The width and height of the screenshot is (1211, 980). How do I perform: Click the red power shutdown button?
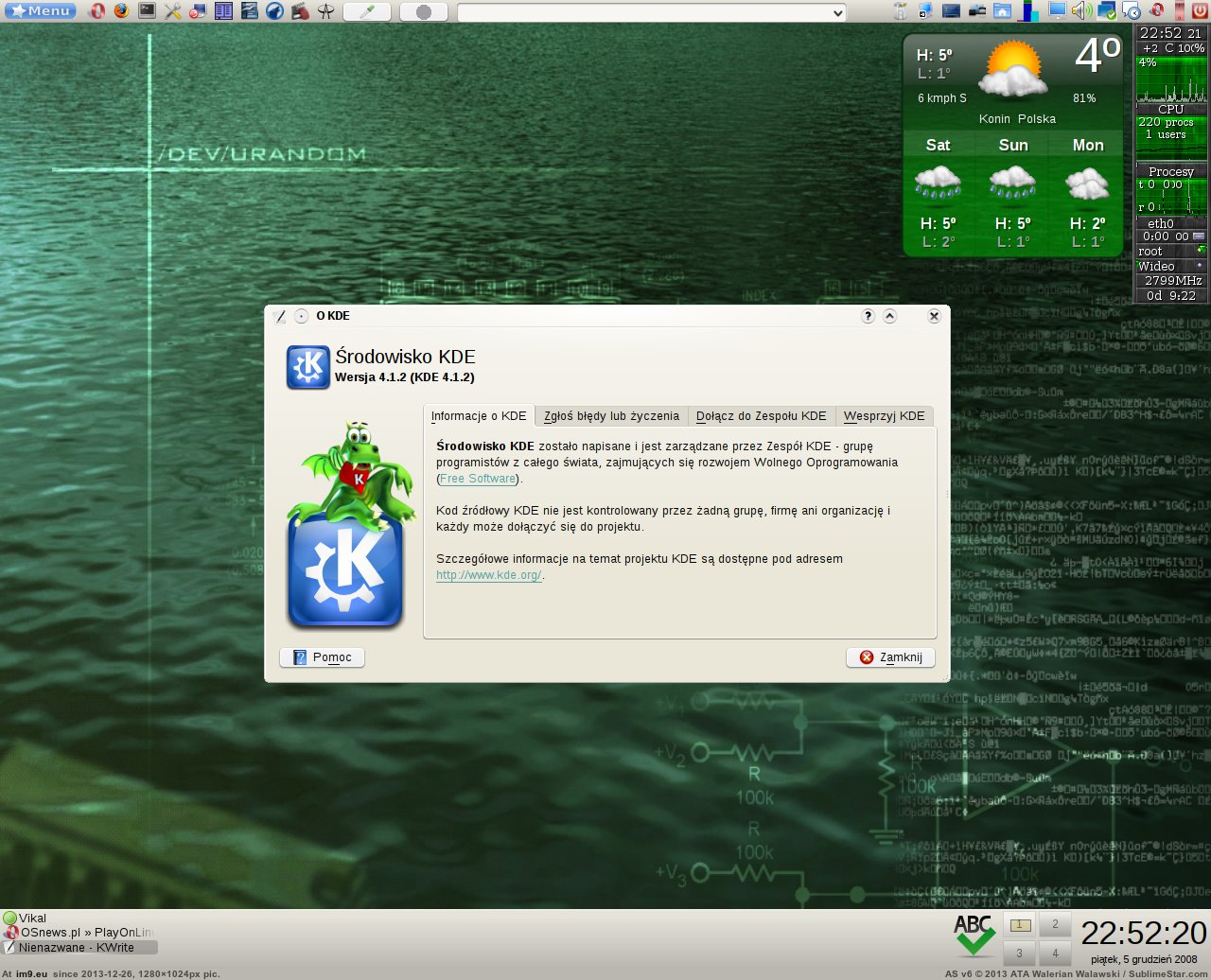point(1200,11)
